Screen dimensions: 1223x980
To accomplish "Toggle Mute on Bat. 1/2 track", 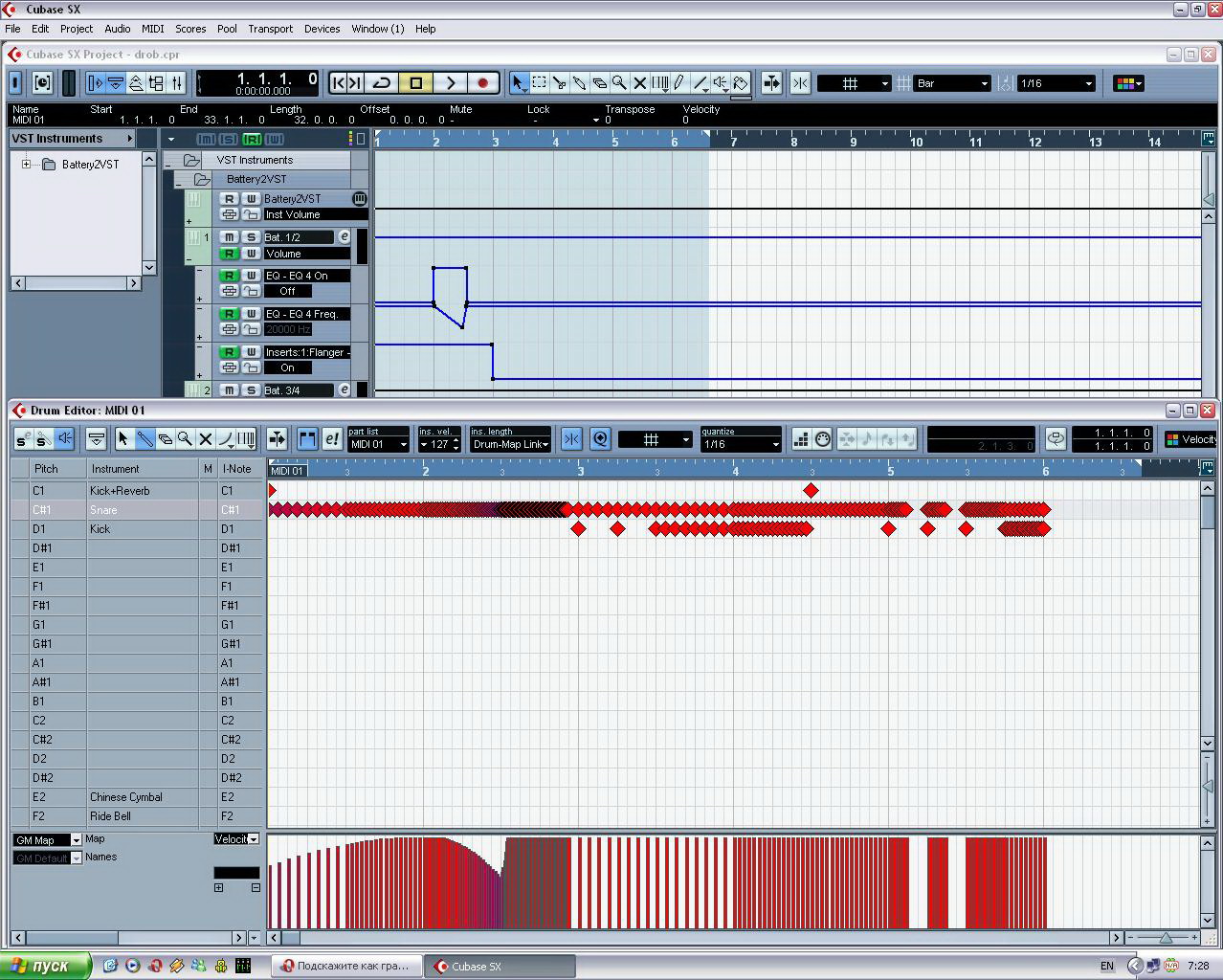I will [x=229, y=236].
